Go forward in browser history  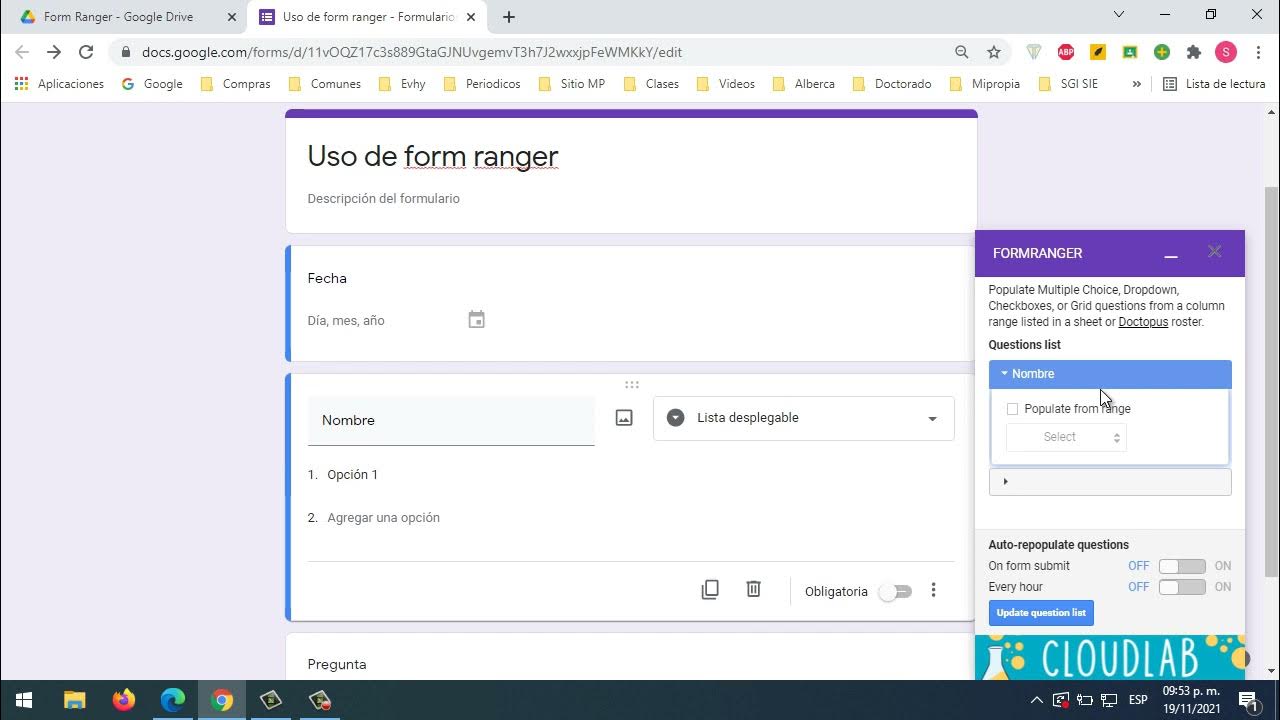pos(54,52)
